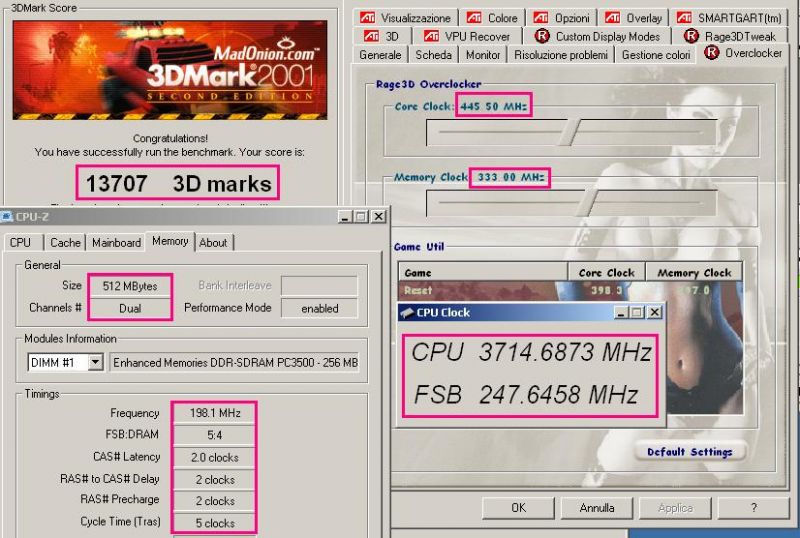Click the Core Clock column header
This screenshot has height=538, width=800.
607,273
